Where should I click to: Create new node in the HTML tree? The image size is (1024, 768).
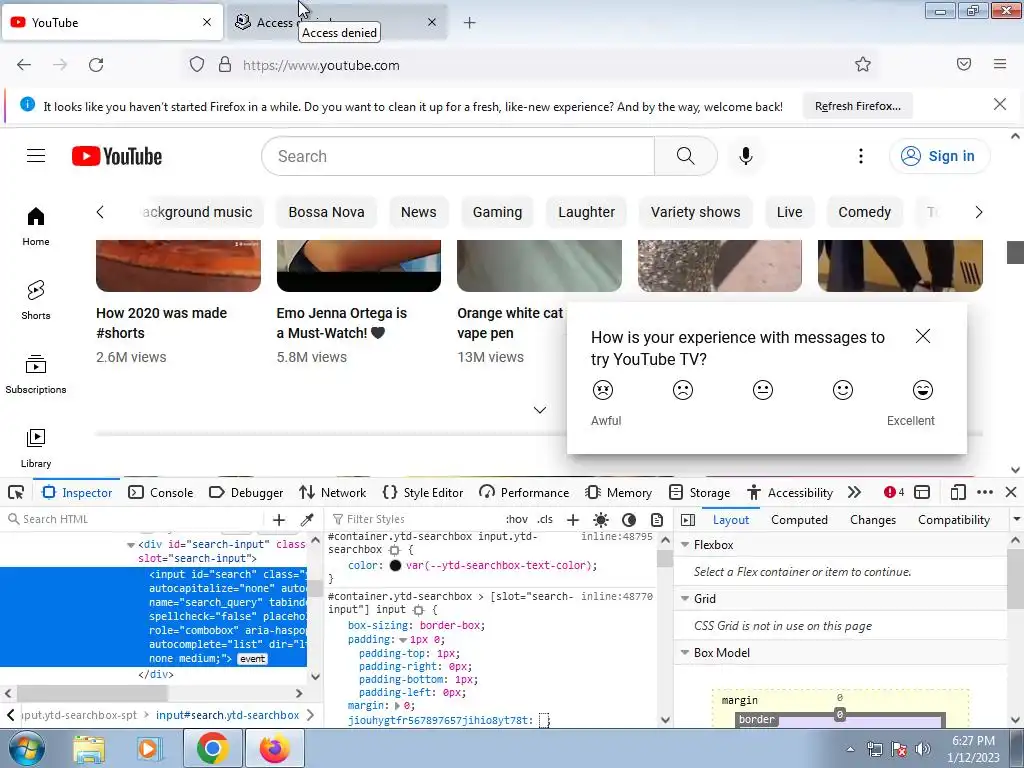pos(279,519)
